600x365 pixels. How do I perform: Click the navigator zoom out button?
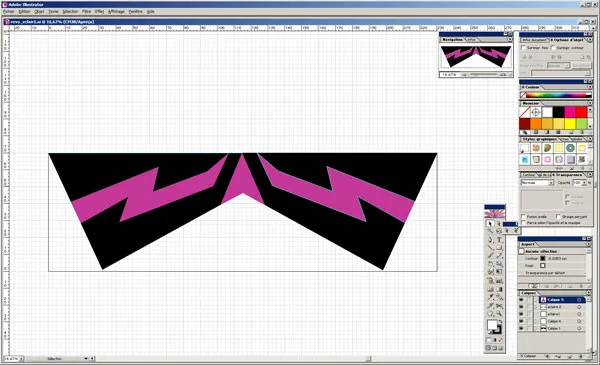click(465, 75)
